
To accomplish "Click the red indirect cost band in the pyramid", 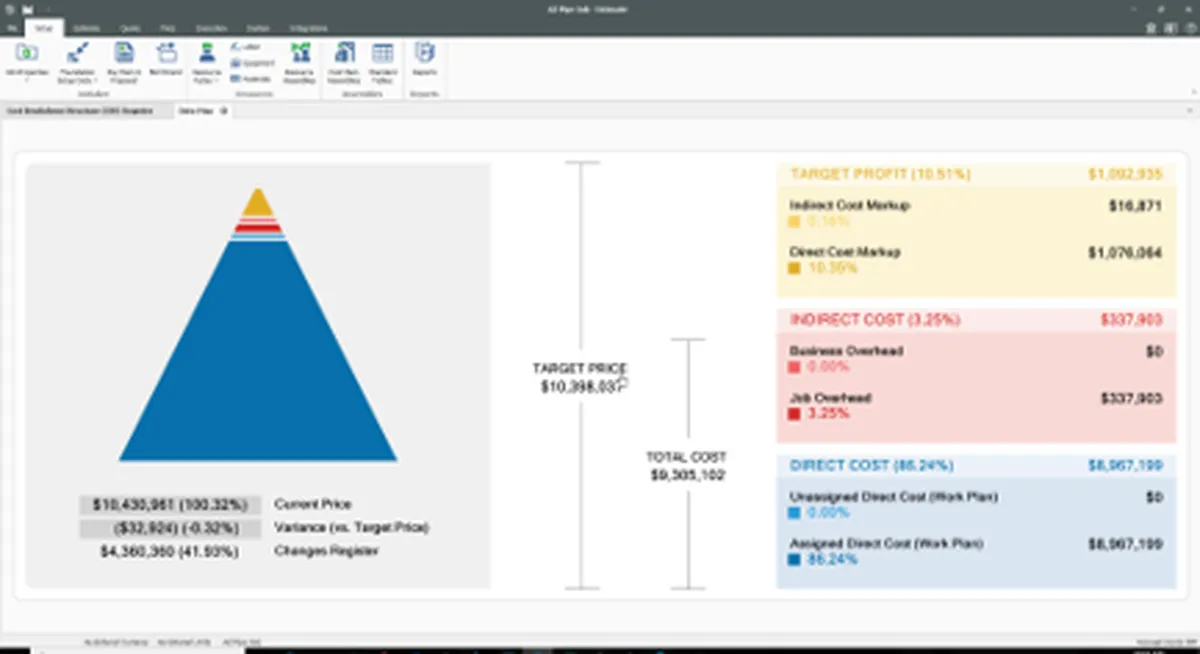I will click(x=258, y=229).
